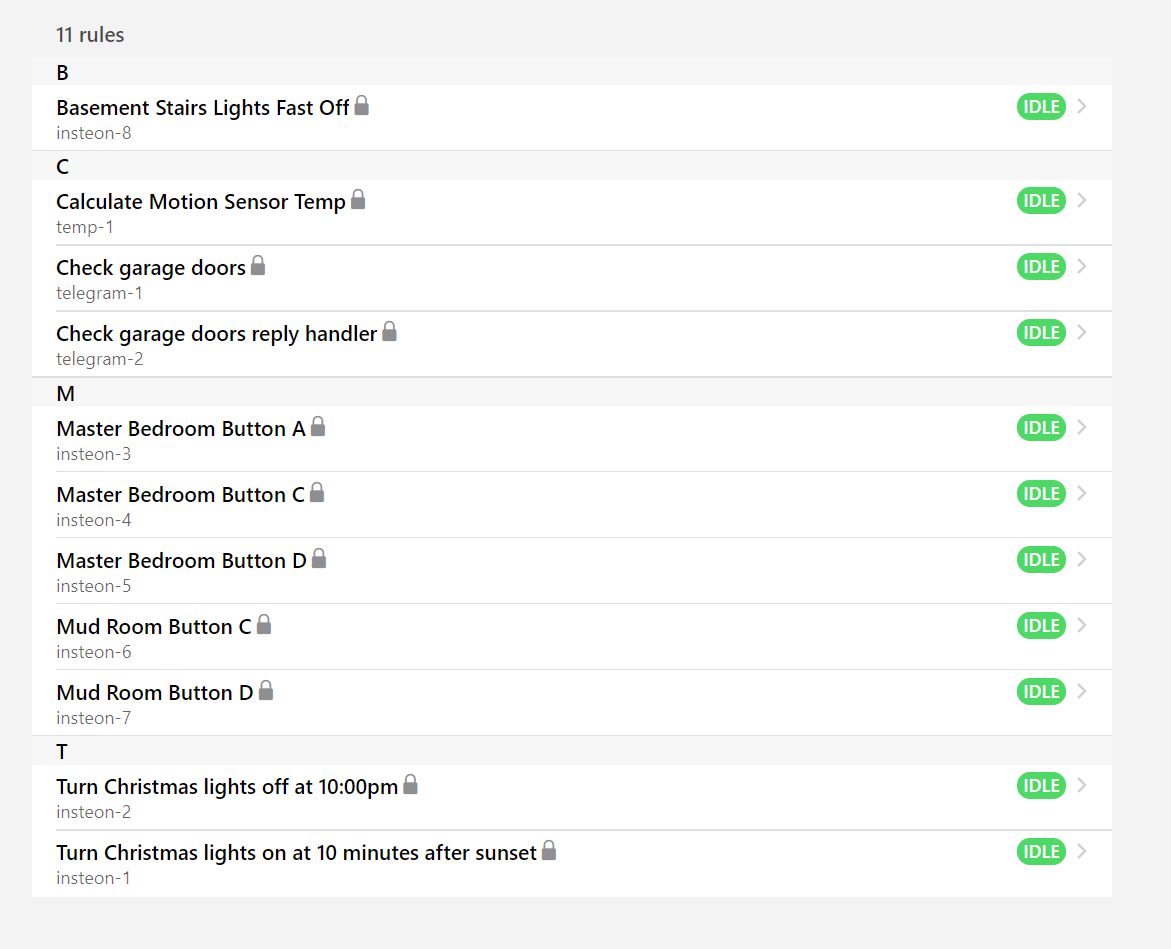Image resolution: width=1171 pixels, height=949 pixels.
Task: Select the M section header
Action: pos(65,394)
